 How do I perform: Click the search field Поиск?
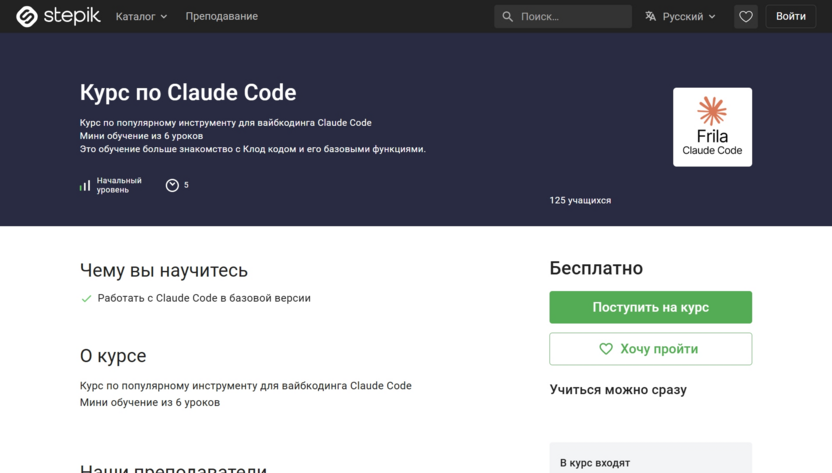tap(563, 16)
